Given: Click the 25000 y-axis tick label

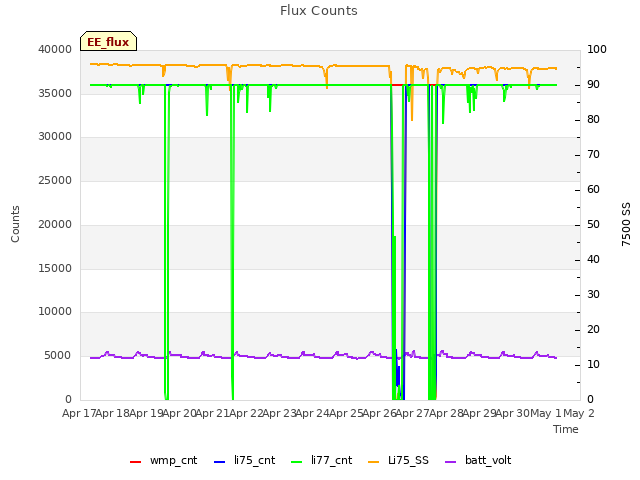Looking at the screenshot, I should coord(55,180).
